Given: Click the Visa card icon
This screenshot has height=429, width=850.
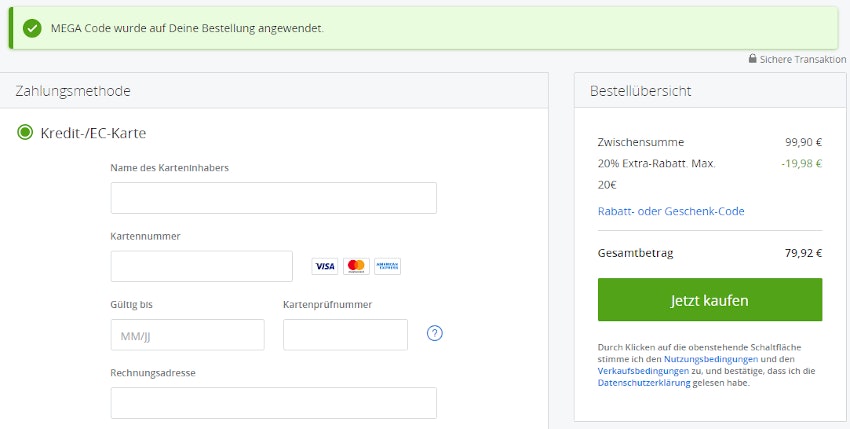Looking at the screenshot, I should (x=324, y=266).
